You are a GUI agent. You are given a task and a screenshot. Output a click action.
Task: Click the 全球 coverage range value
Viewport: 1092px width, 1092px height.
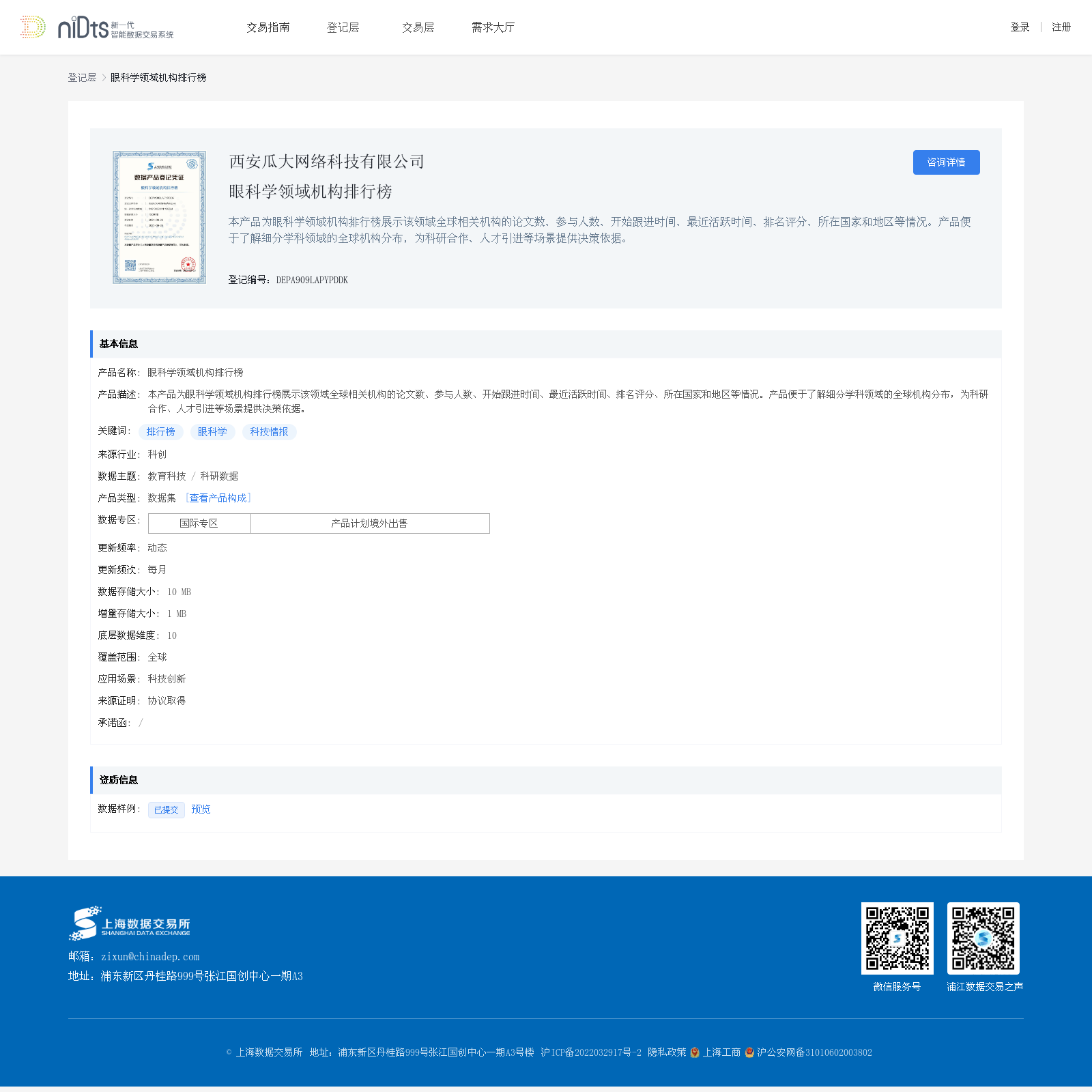coord(157,657)
